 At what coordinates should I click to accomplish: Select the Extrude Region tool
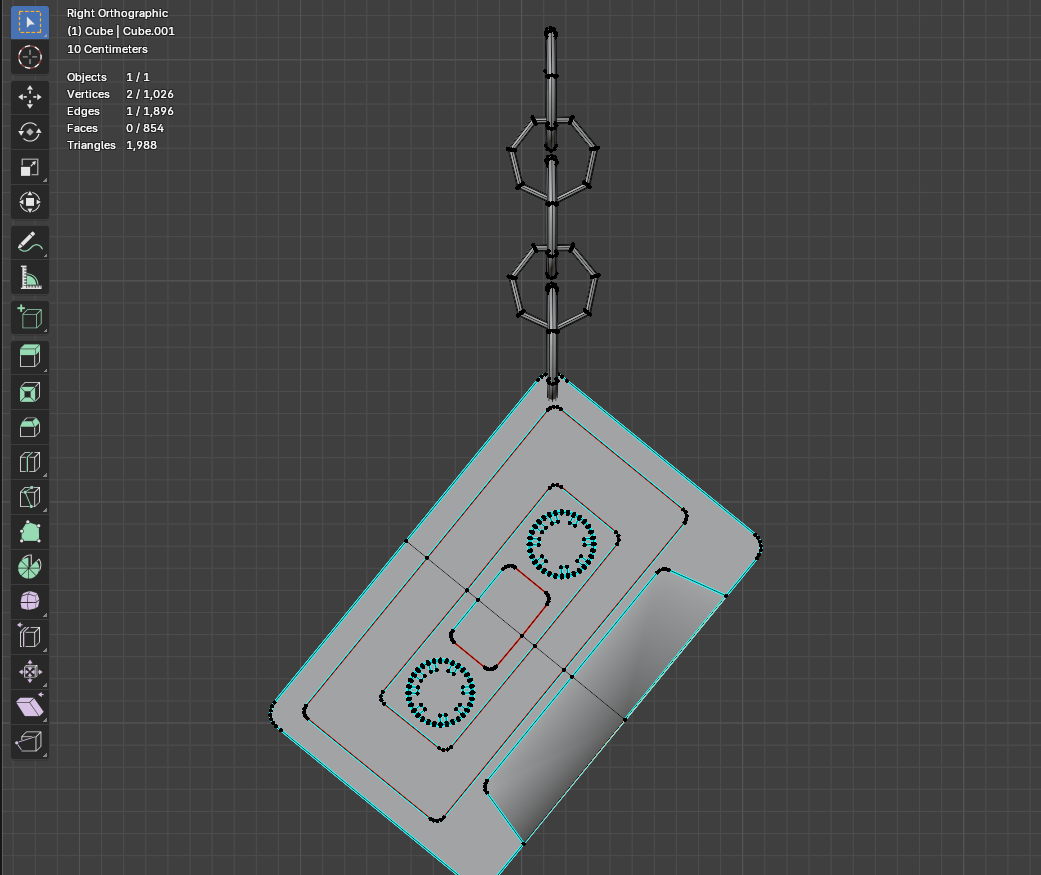pyautogui.click(x=30, y=357)
